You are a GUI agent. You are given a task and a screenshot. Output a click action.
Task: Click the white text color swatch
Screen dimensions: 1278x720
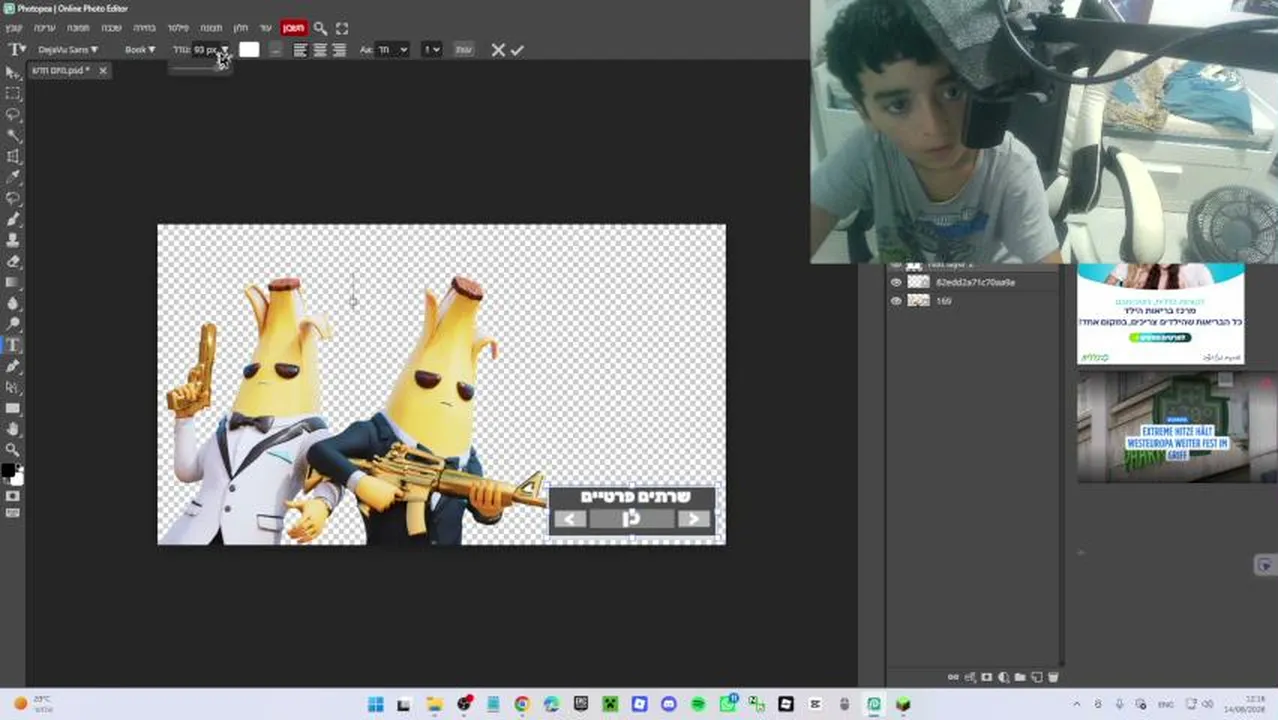[x=249, y=49]
